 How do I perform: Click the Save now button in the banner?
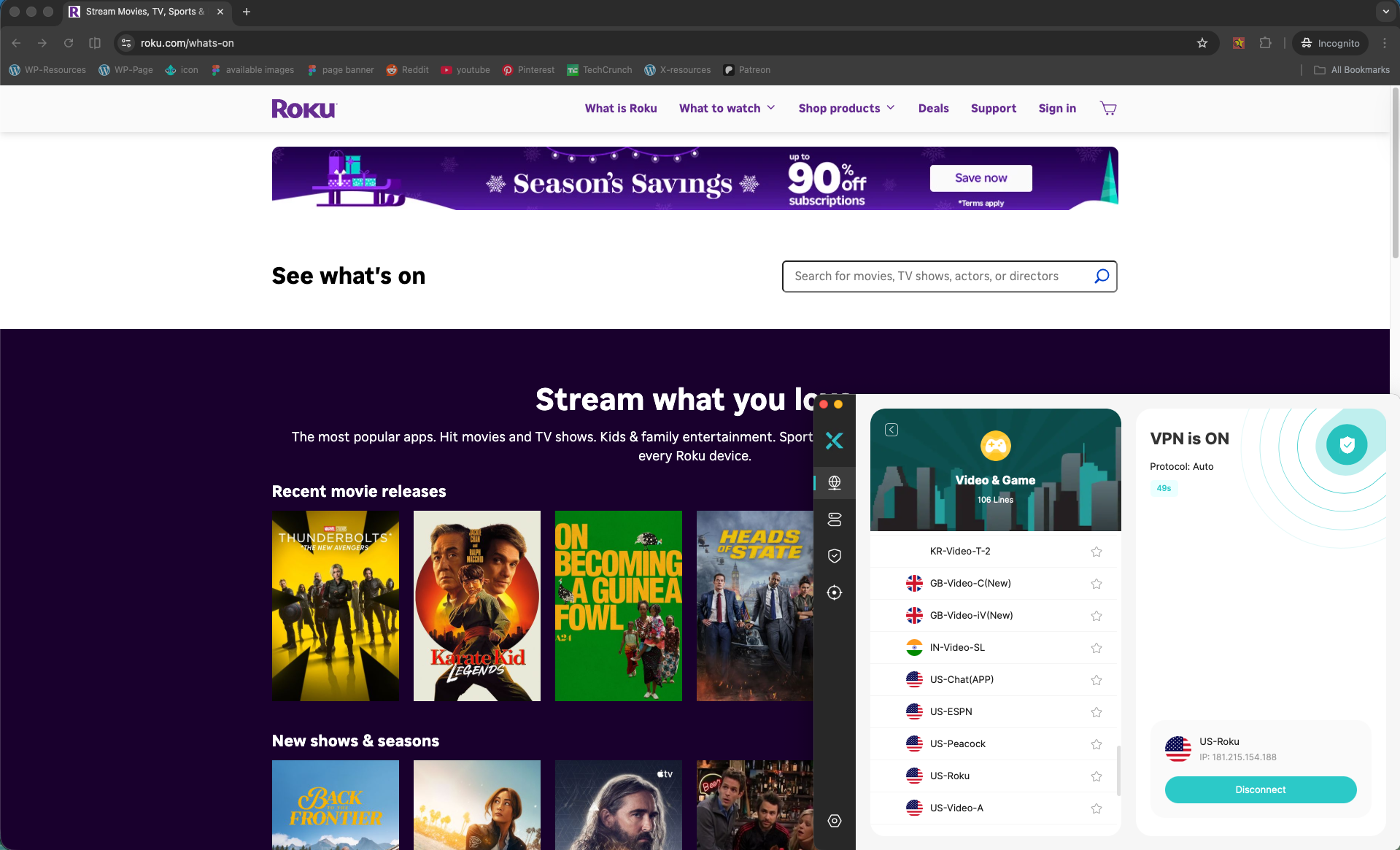(x=981, y=178)
